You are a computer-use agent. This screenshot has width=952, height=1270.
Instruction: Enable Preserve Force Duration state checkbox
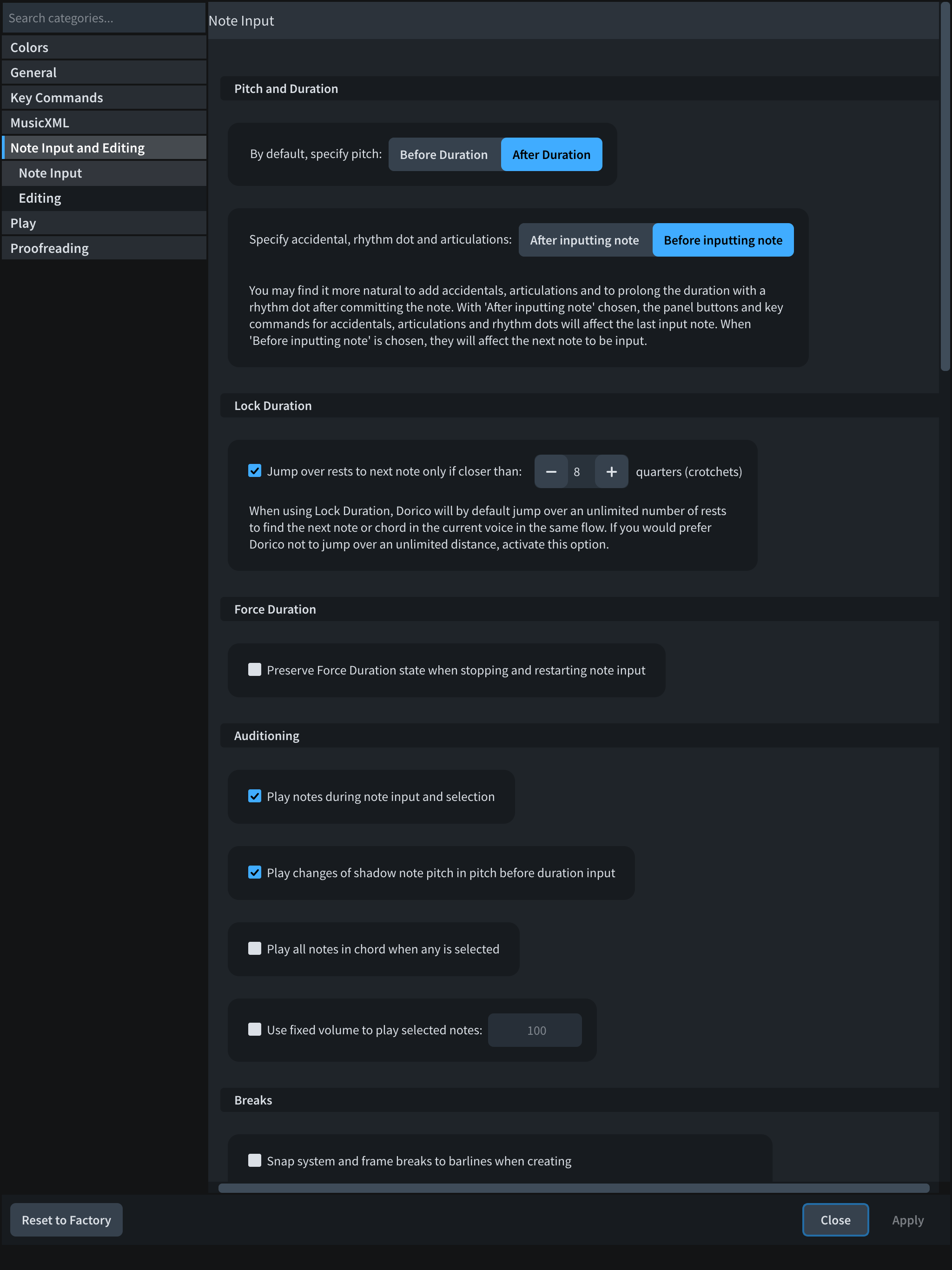(x=254, y=669)
